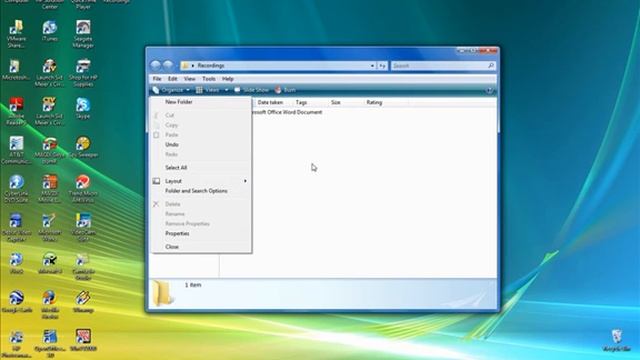
Task: Open the HP Photosmart desktop shortcut
Action: [16, 343]
